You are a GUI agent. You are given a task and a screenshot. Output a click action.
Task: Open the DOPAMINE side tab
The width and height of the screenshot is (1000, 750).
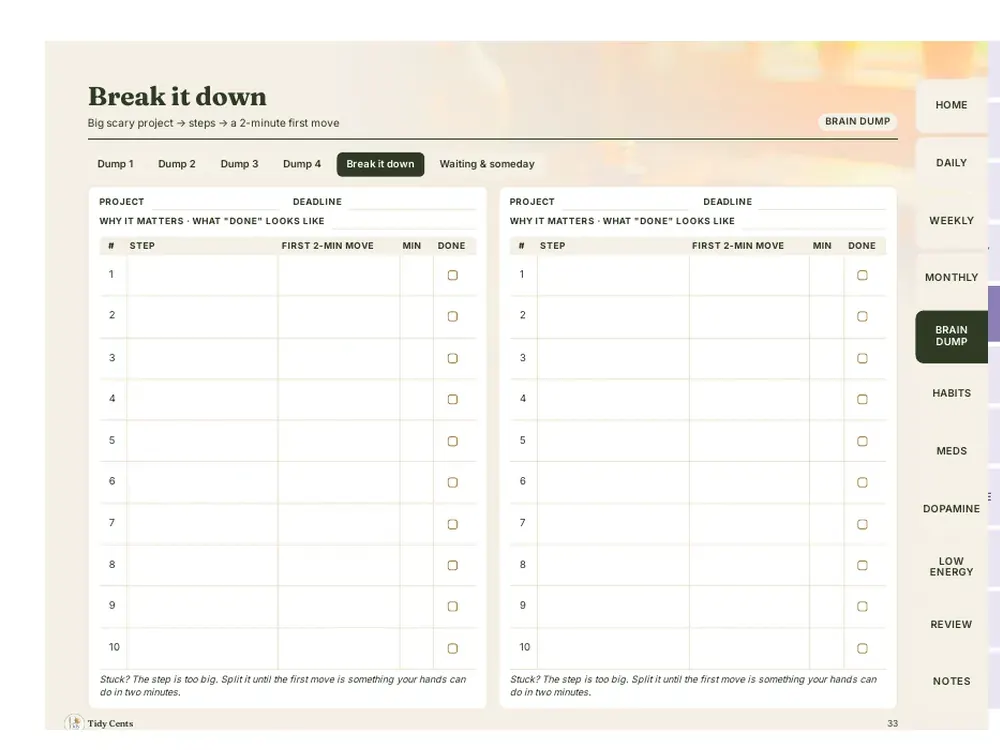[951, 509]
